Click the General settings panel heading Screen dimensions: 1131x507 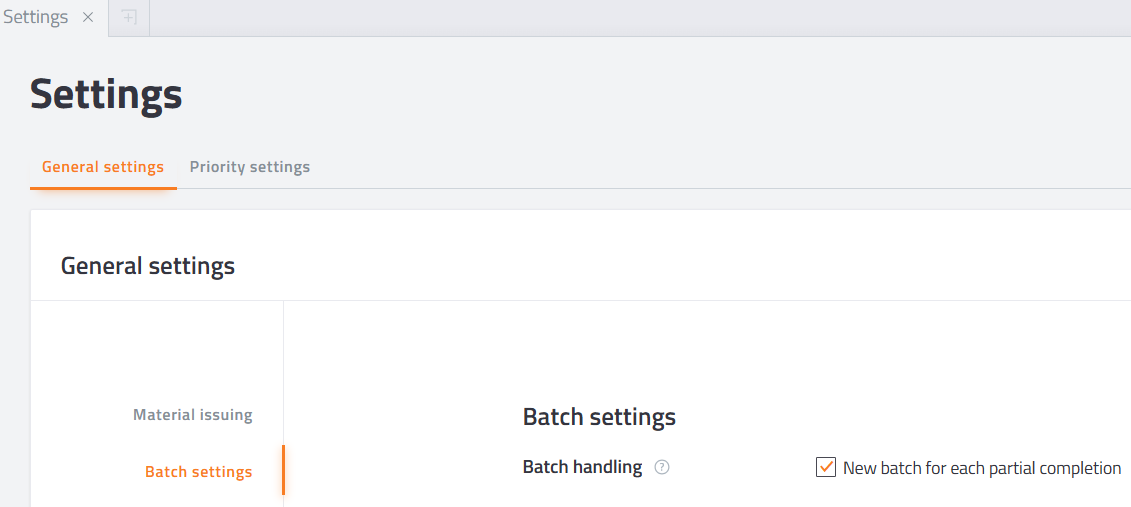point(148,266)
